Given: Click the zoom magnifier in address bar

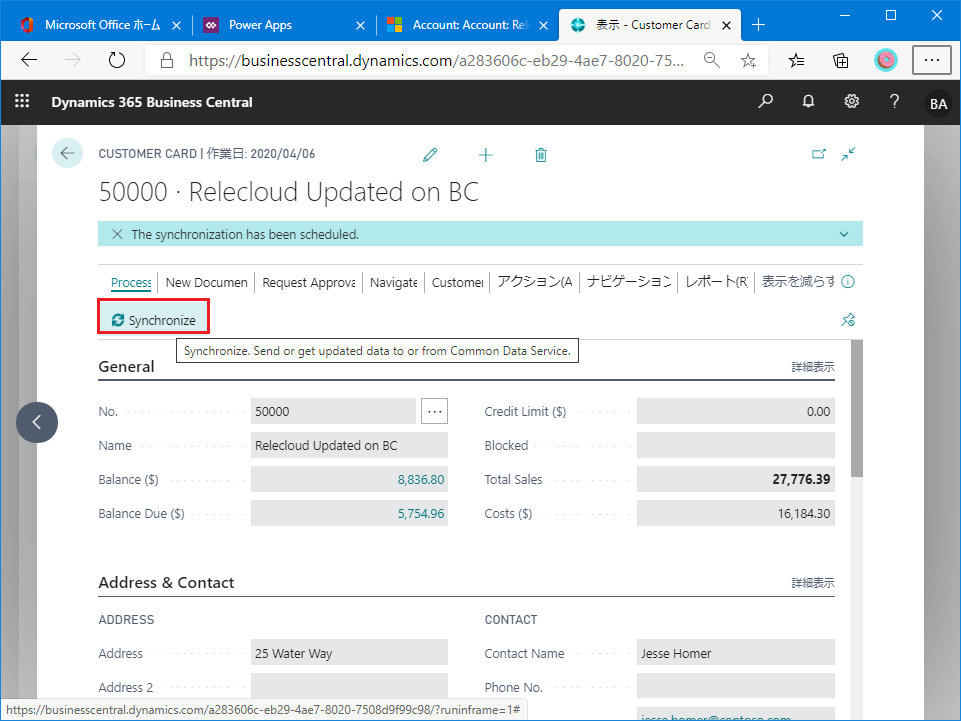Looking at the screenshot, I should 712,59.
